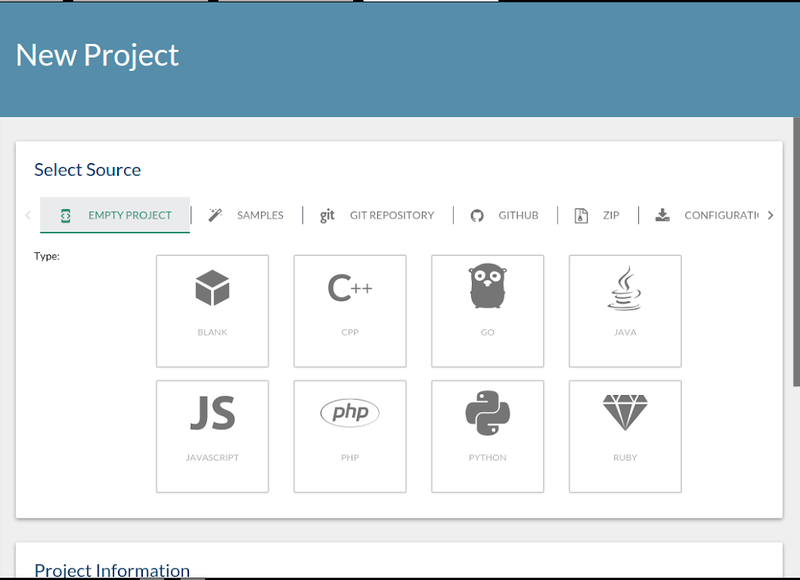This screenshot has width=800, height=580.
Task: Choose the C++ project type
Action: (350, 290)
